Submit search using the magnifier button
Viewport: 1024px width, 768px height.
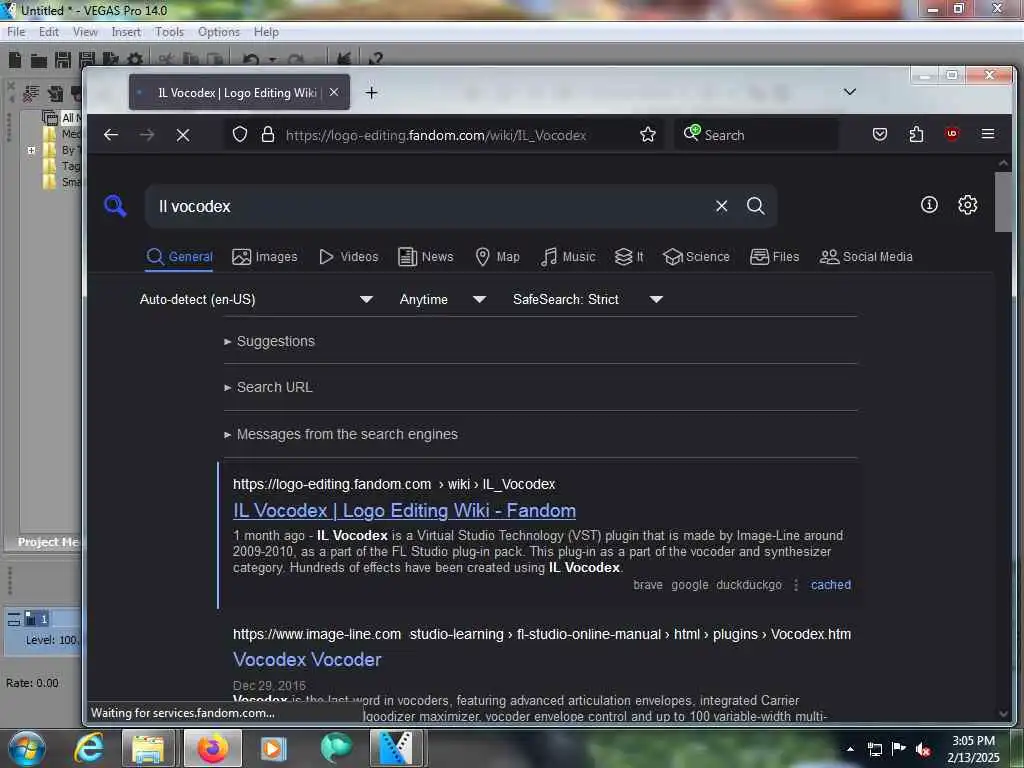(756, 206)
